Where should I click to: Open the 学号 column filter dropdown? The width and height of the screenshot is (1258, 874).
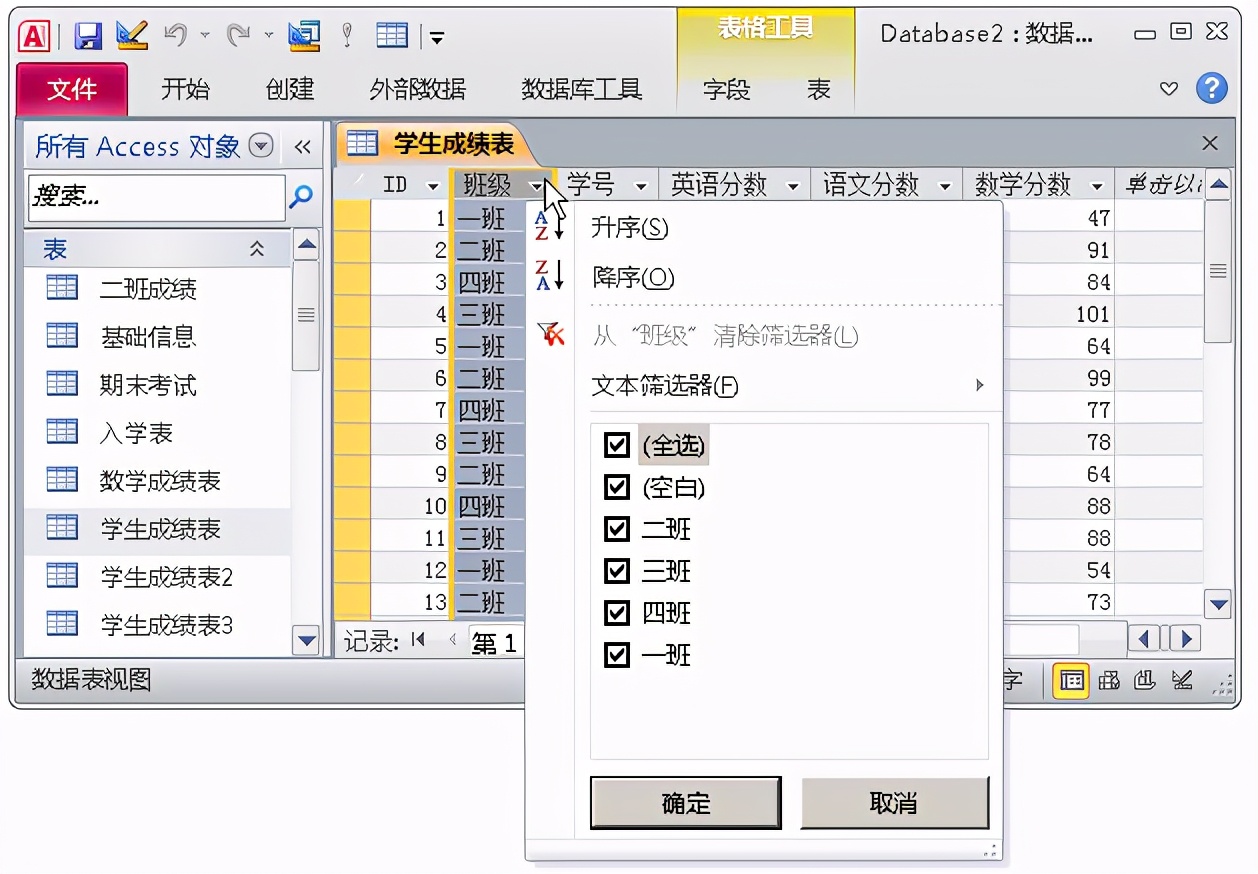tap(642, 184)
